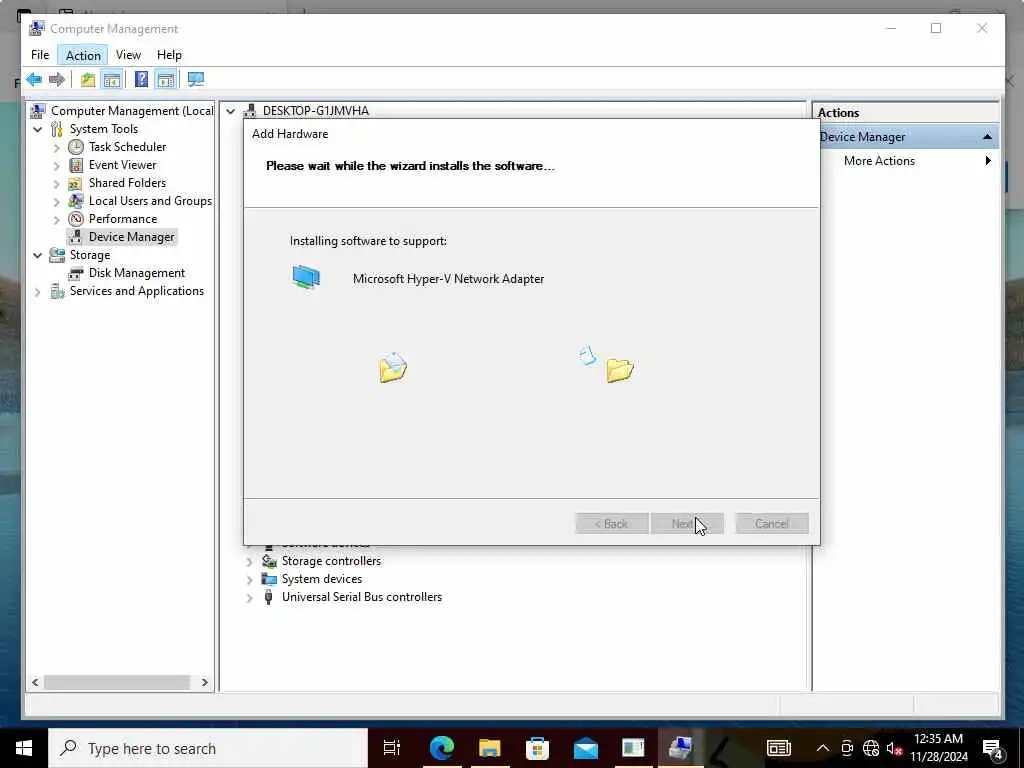Select Computer Management (Local) root node
This screenshot has width=1024, height=768.
(132, 111)
